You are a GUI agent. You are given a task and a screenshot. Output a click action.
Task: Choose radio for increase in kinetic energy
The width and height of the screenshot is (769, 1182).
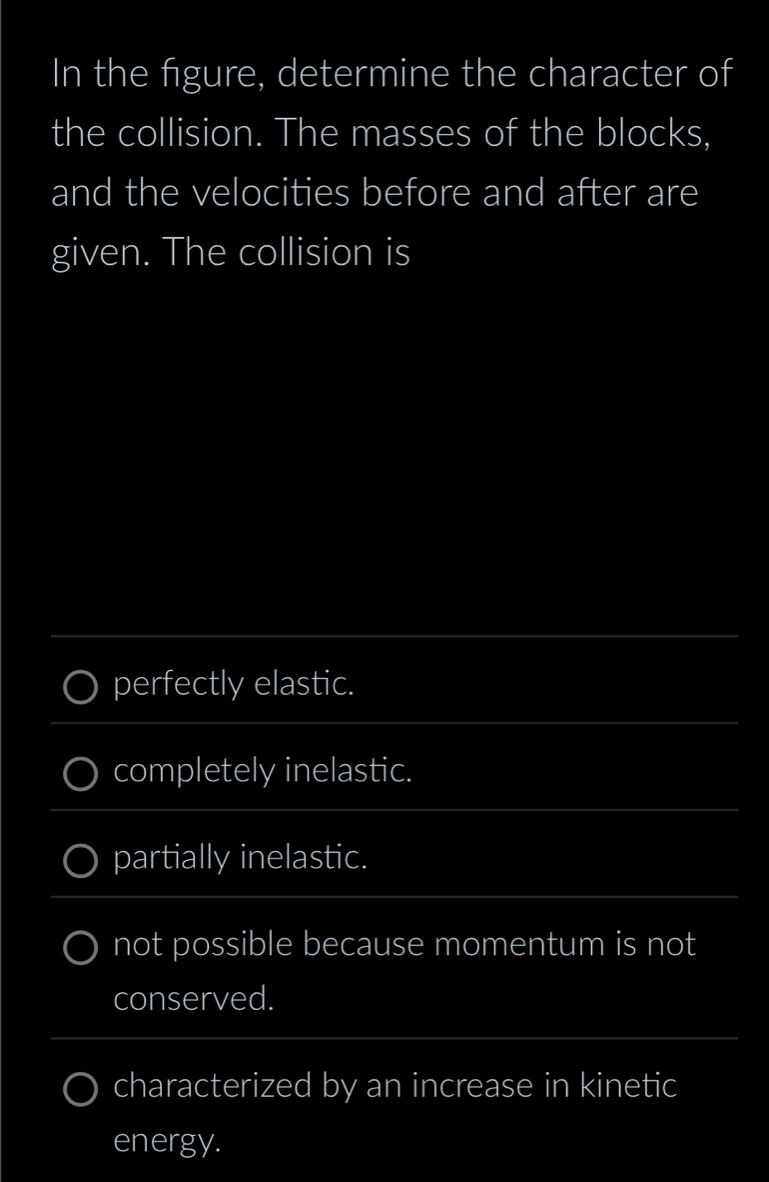[82, 1088]
